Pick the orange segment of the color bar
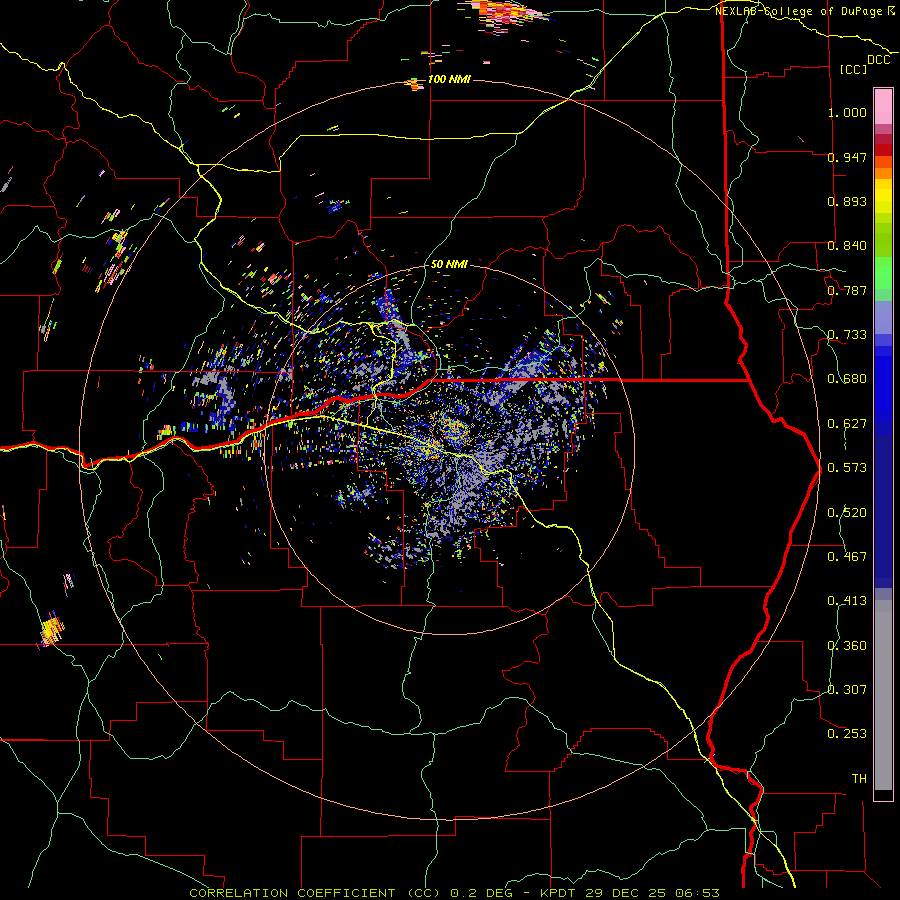The width and height of the screenshot is (900, 900). [883, 168]
